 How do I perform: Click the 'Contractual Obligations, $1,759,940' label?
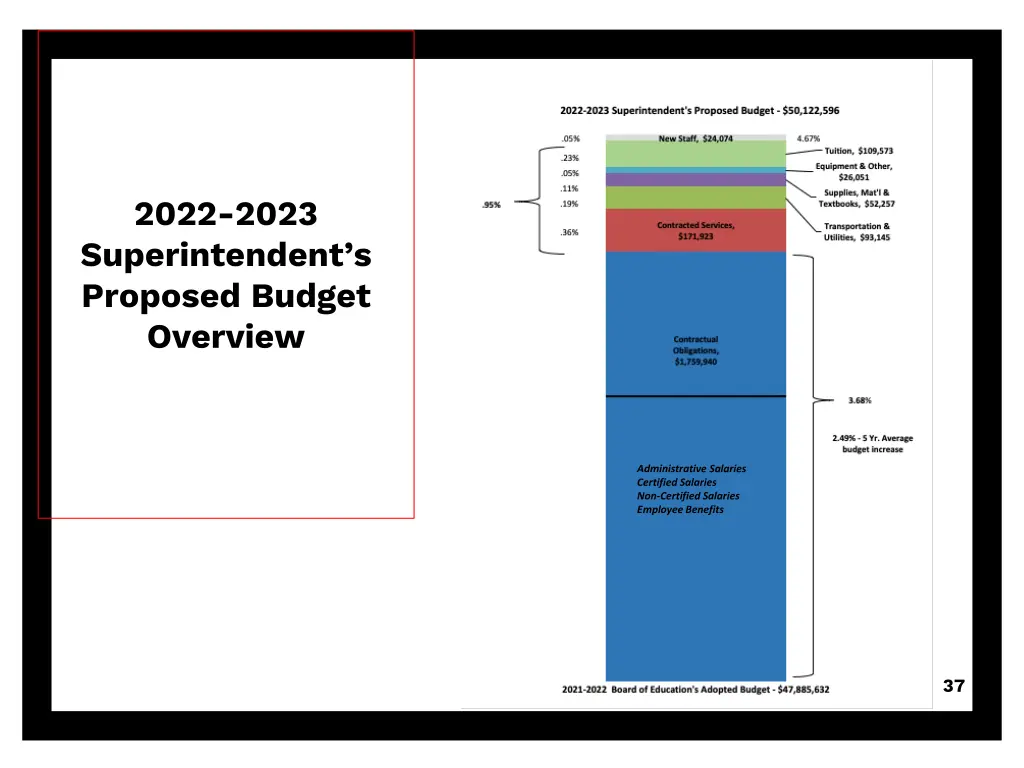tap(696, 351)
